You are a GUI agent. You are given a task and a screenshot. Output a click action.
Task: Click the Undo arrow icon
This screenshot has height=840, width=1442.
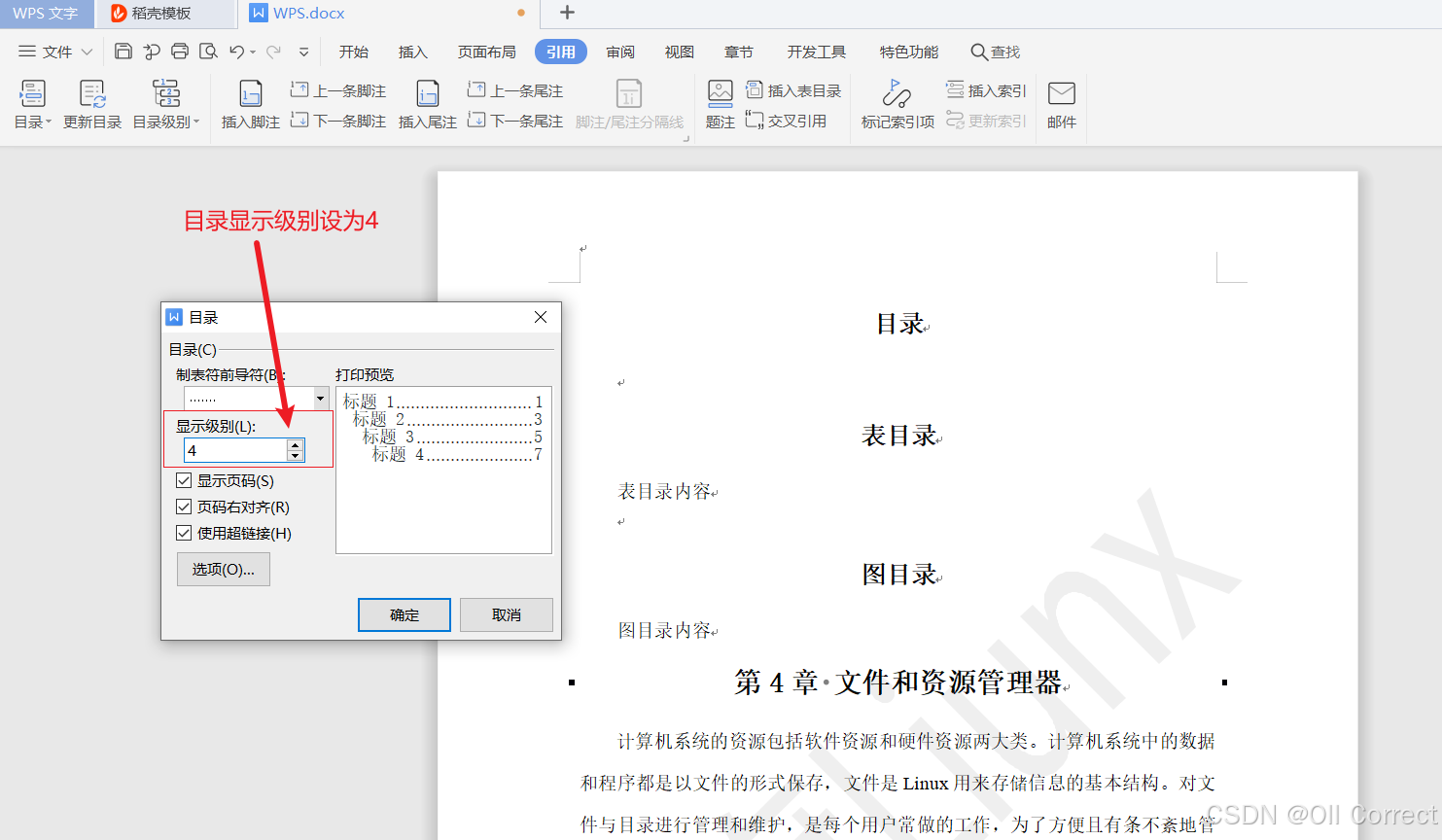236,52
